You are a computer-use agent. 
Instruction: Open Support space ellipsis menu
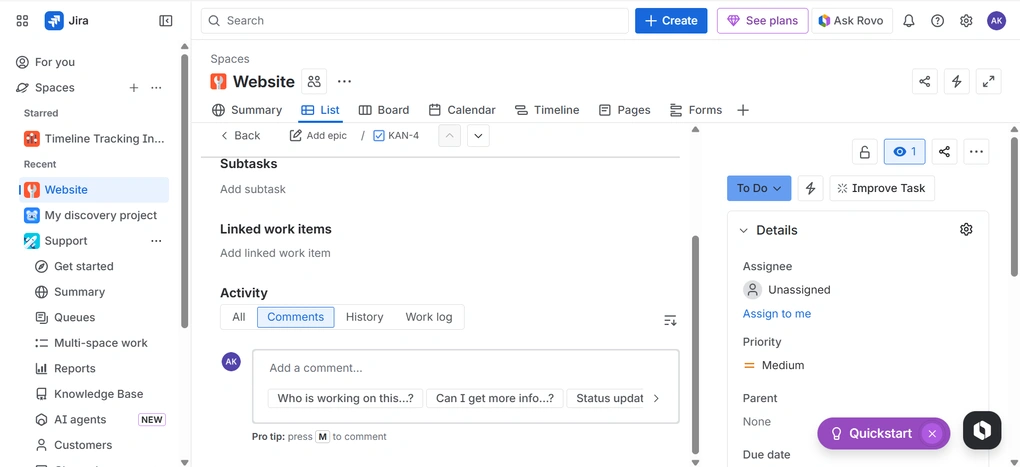point(156,241)
